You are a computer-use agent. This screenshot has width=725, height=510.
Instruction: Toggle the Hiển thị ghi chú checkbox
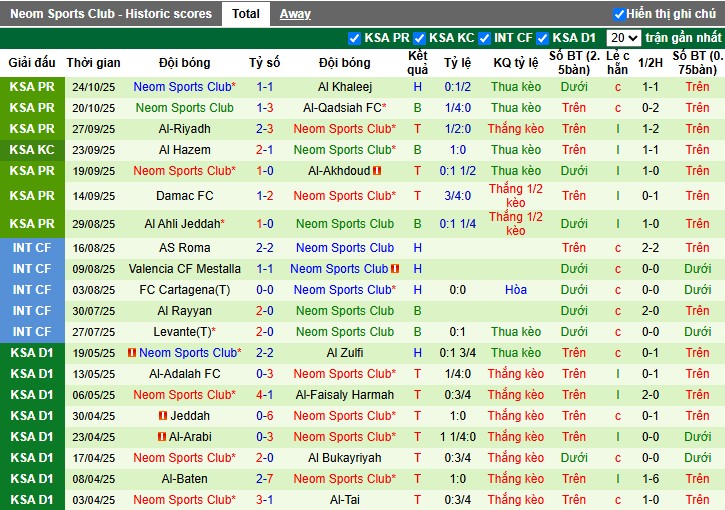pyautogui.click(x=619, y=14)
